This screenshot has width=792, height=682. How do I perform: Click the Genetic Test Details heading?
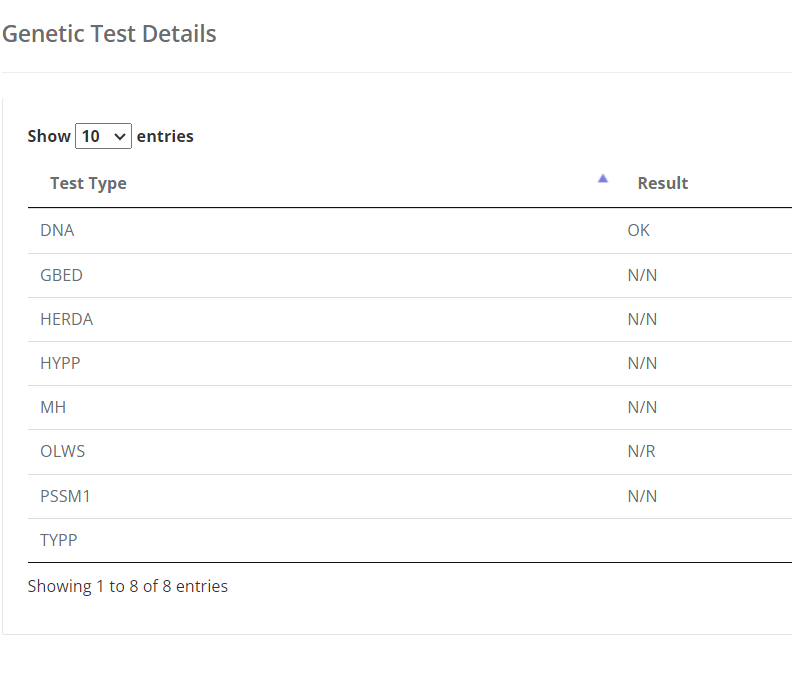109,34
